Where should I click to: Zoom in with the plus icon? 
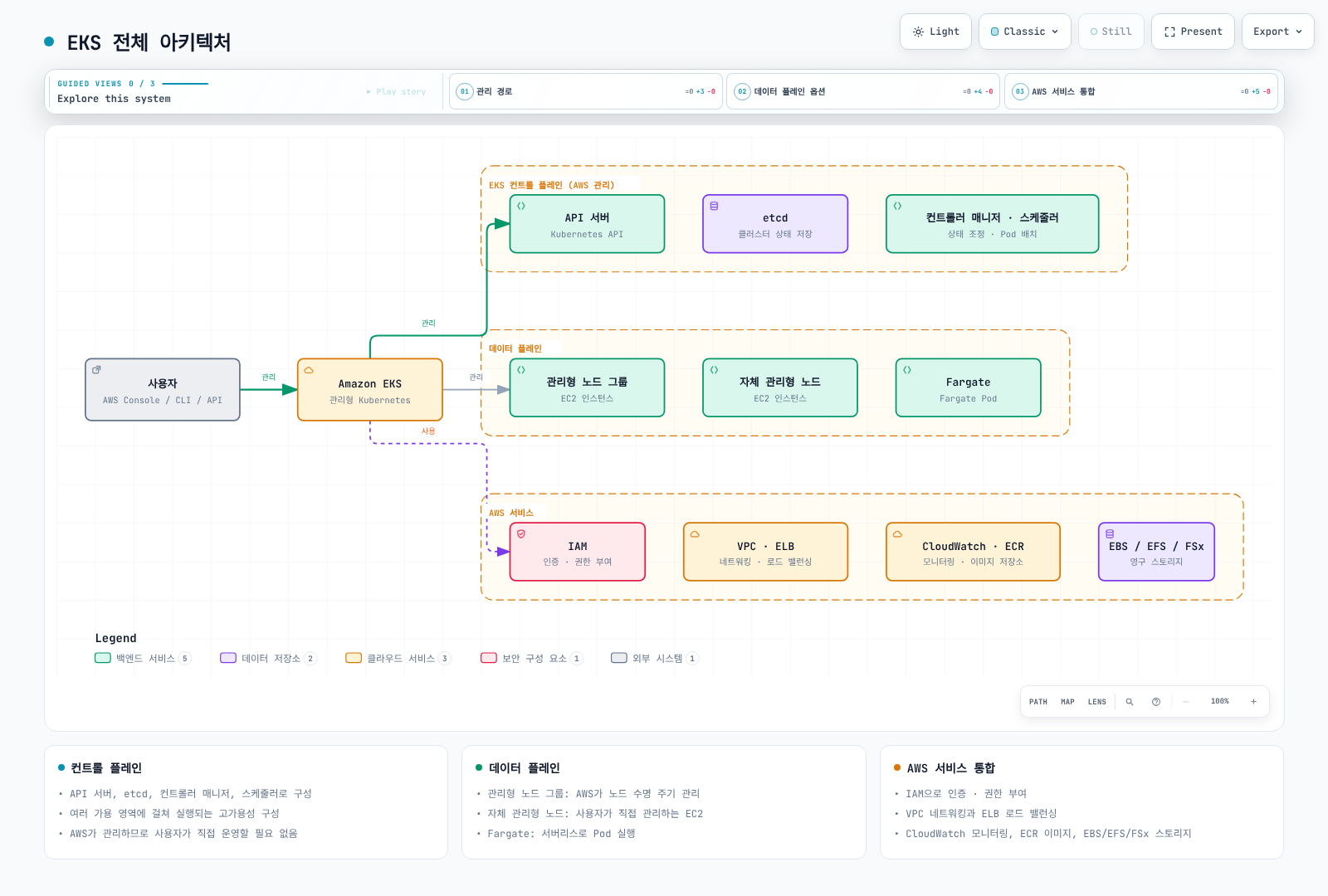(x=1253, y=702)
